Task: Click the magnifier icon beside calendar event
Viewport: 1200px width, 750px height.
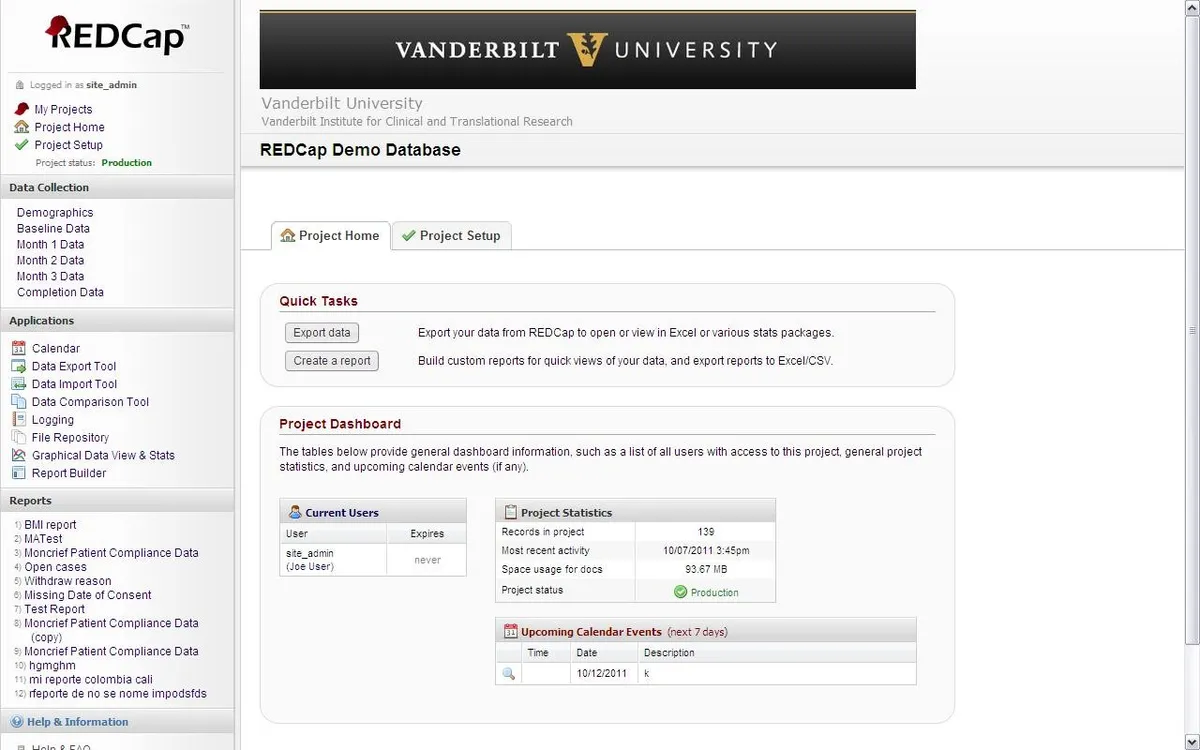Action: [508, 673]
